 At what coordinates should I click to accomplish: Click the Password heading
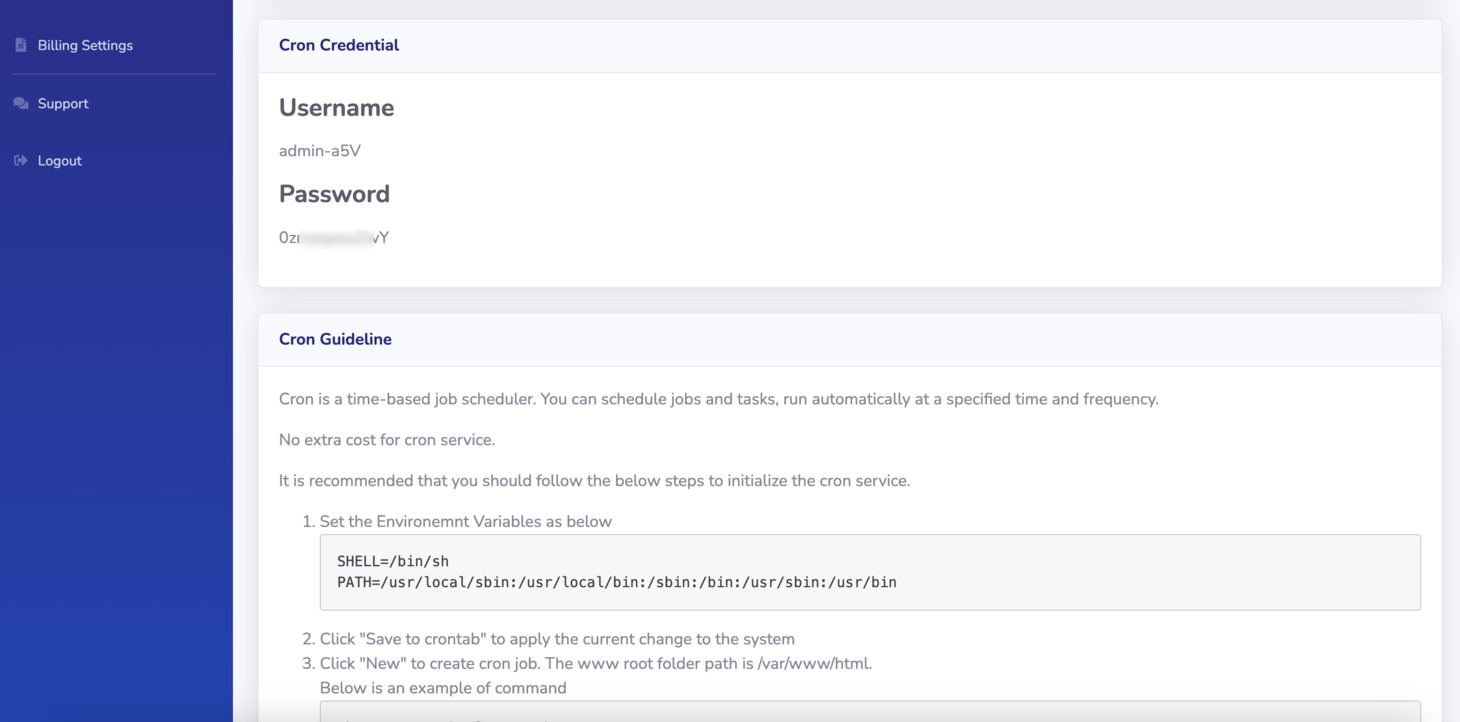tap(334, 194)
